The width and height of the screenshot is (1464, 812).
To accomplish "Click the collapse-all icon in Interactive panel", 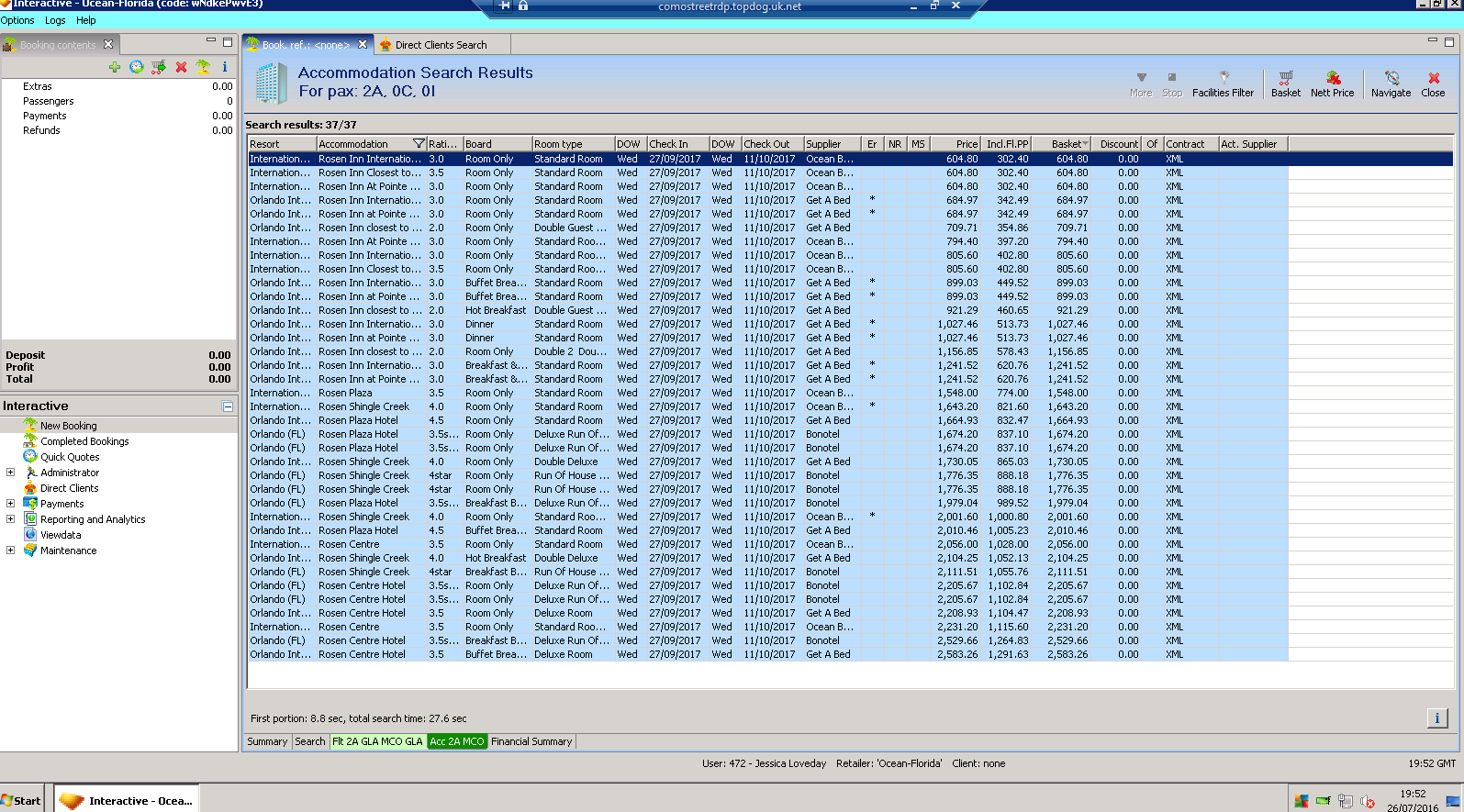I will coord(228,406).
